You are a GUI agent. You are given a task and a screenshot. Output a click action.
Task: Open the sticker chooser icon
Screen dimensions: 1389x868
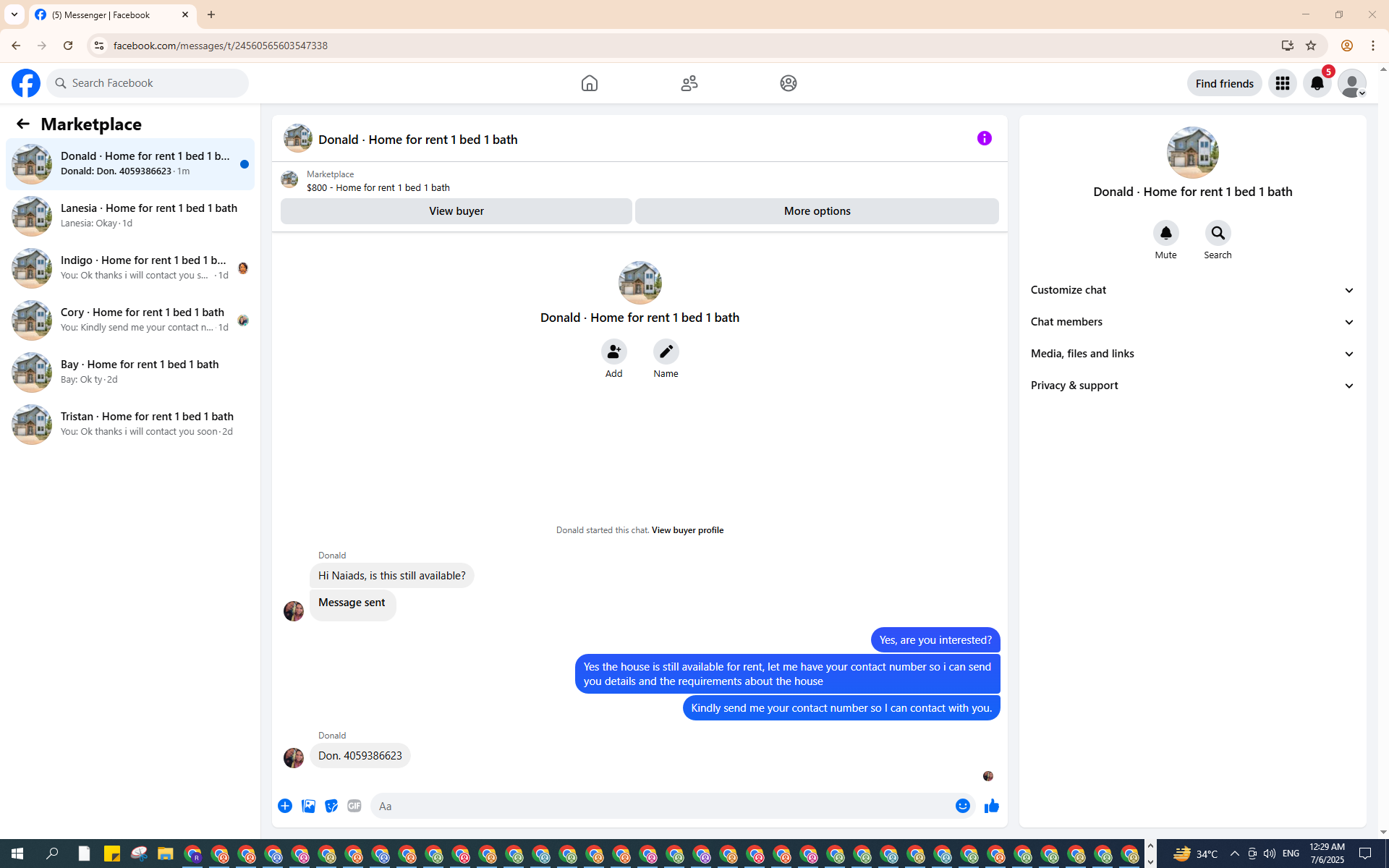[331, 806]
